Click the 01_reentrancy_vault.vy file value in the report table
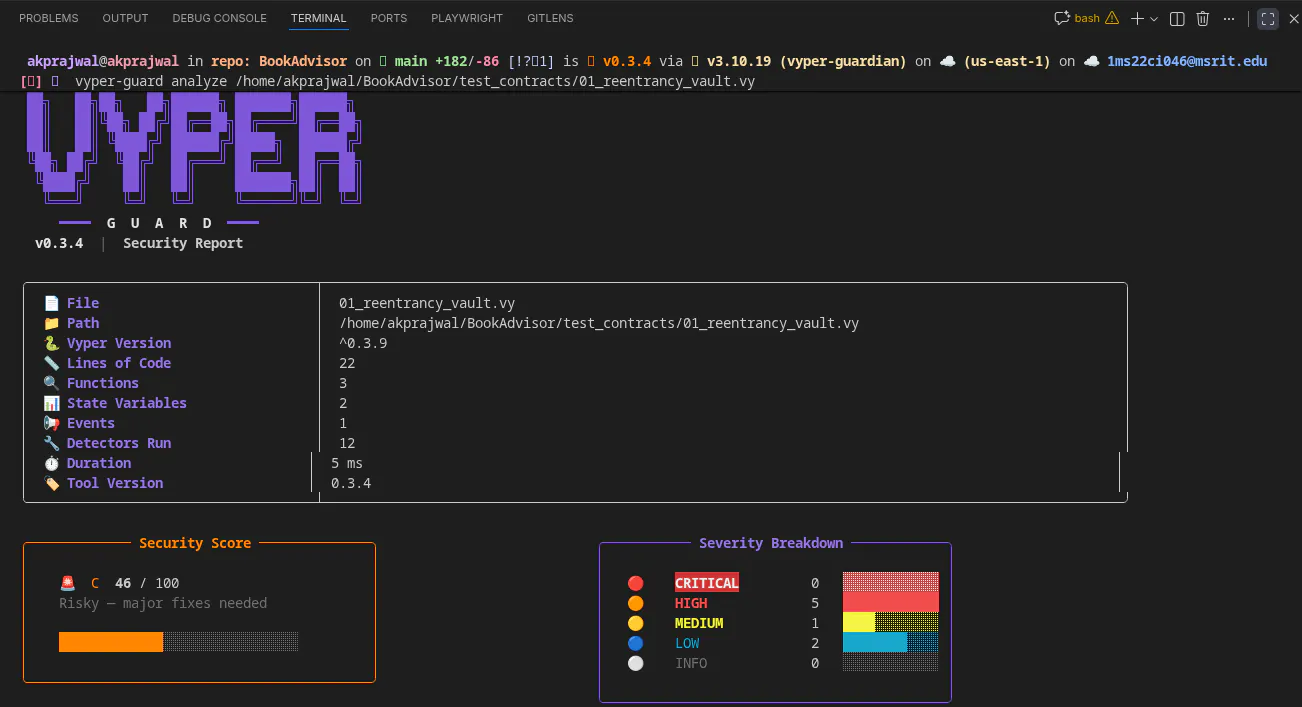1302x707 pixels. click(x=427, y=303)
